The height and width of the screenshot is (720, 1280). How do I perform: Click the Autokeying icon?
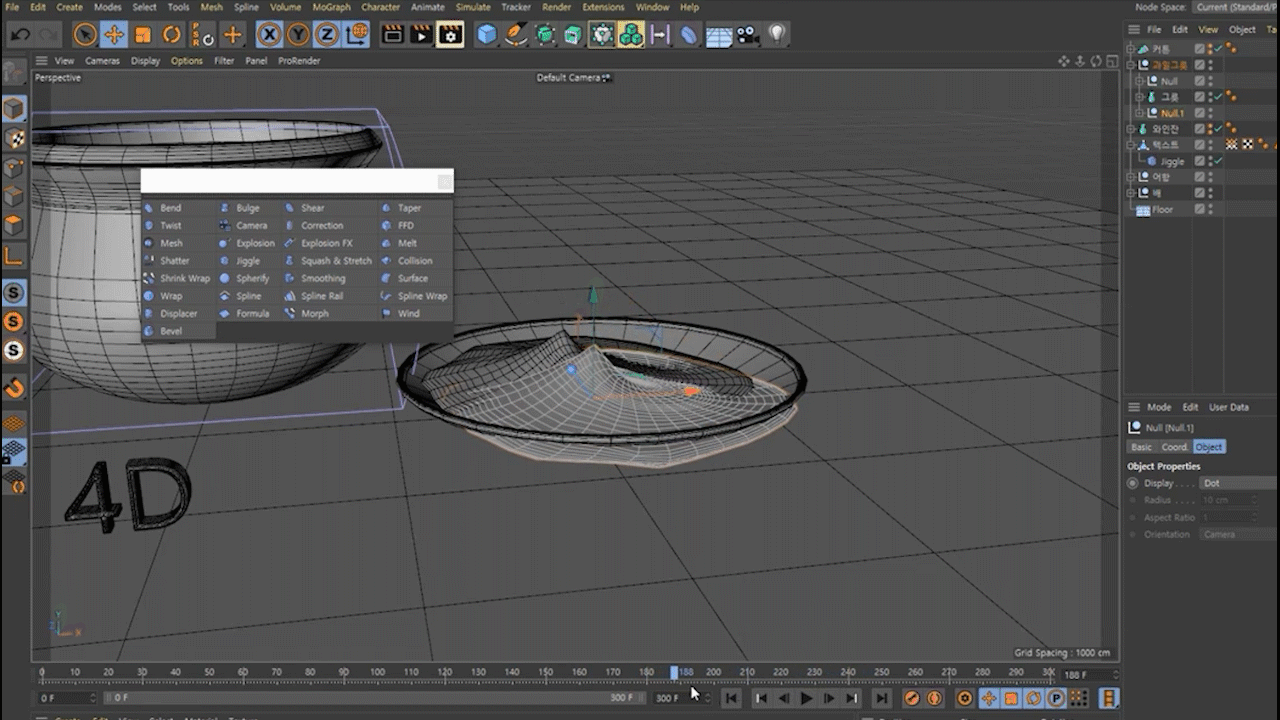(935, 698)
